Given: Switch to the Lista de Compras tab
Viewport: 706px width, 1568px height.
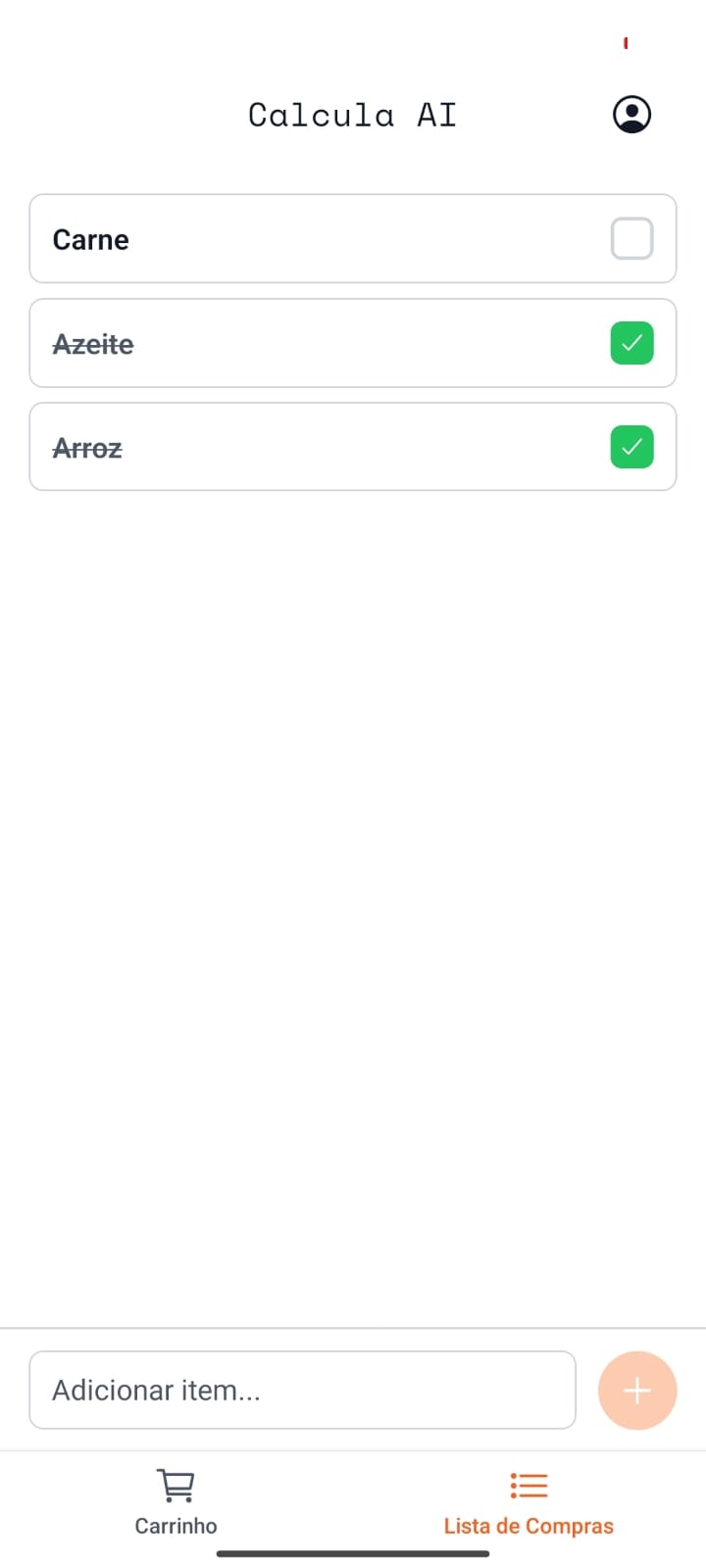Looking at the screenshot, I should [529, 1504].
